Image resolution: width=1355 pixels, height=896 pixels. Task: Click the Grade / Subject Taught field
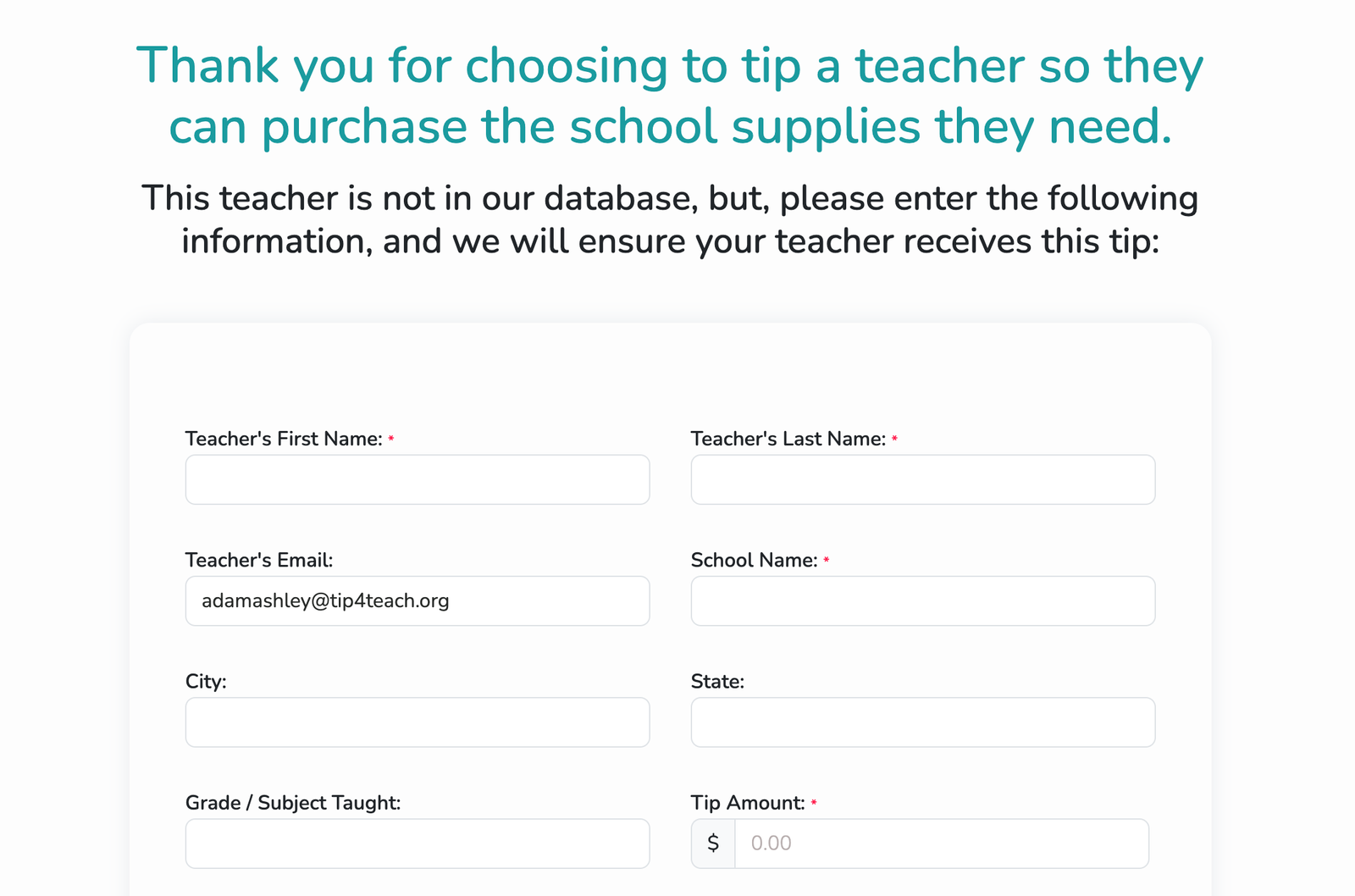(x=418, y=843)
